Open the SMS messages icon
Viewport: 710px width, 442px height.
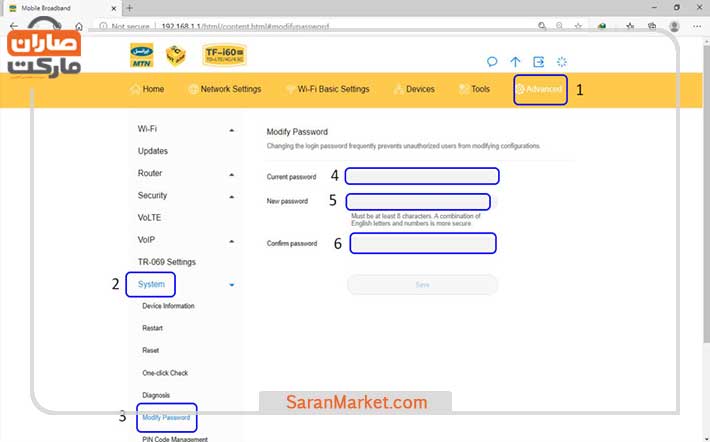click(x=492, y=61)
